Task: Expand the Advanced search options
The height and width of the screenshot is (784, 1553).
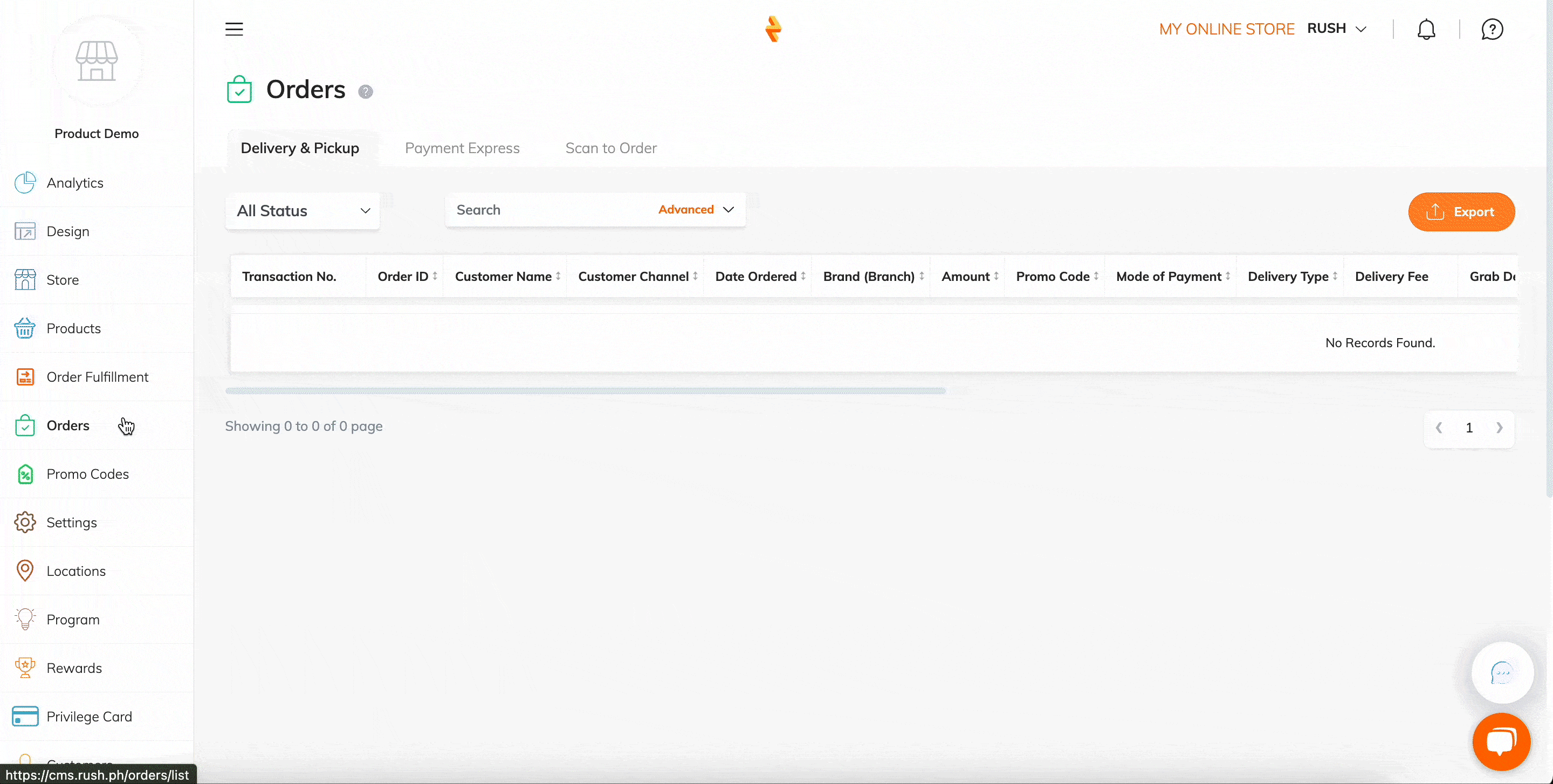Action: (696, 209)
